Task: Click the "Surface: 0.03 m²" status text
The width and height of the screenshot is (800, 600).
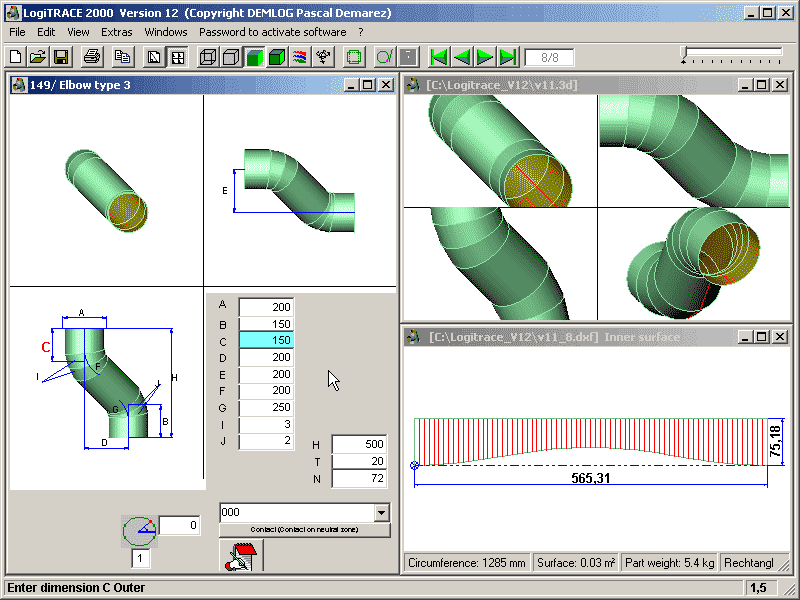Action: click(x=576, y=563)
